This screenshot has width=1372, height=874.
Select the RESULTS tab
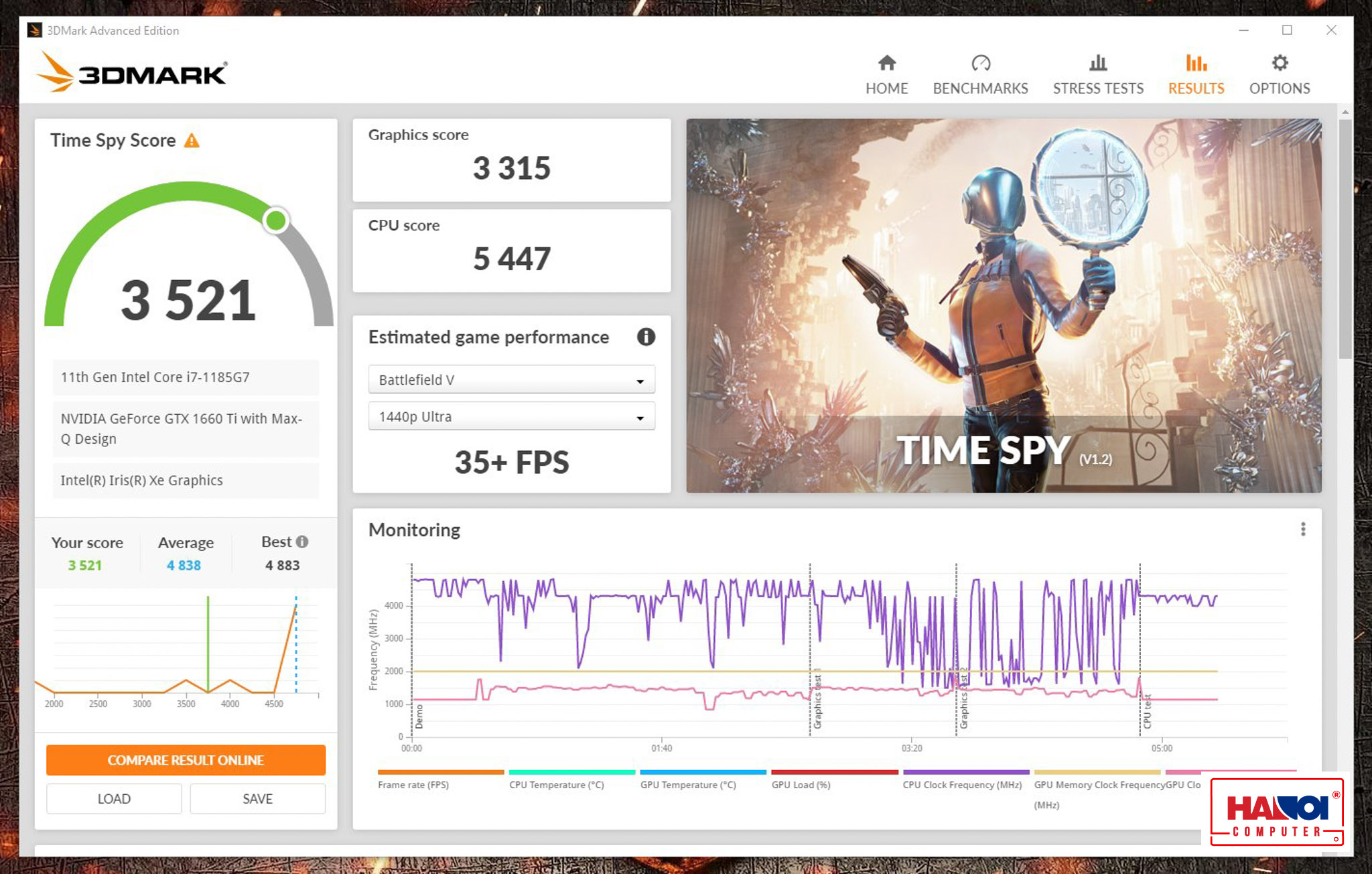[1196, 75]
